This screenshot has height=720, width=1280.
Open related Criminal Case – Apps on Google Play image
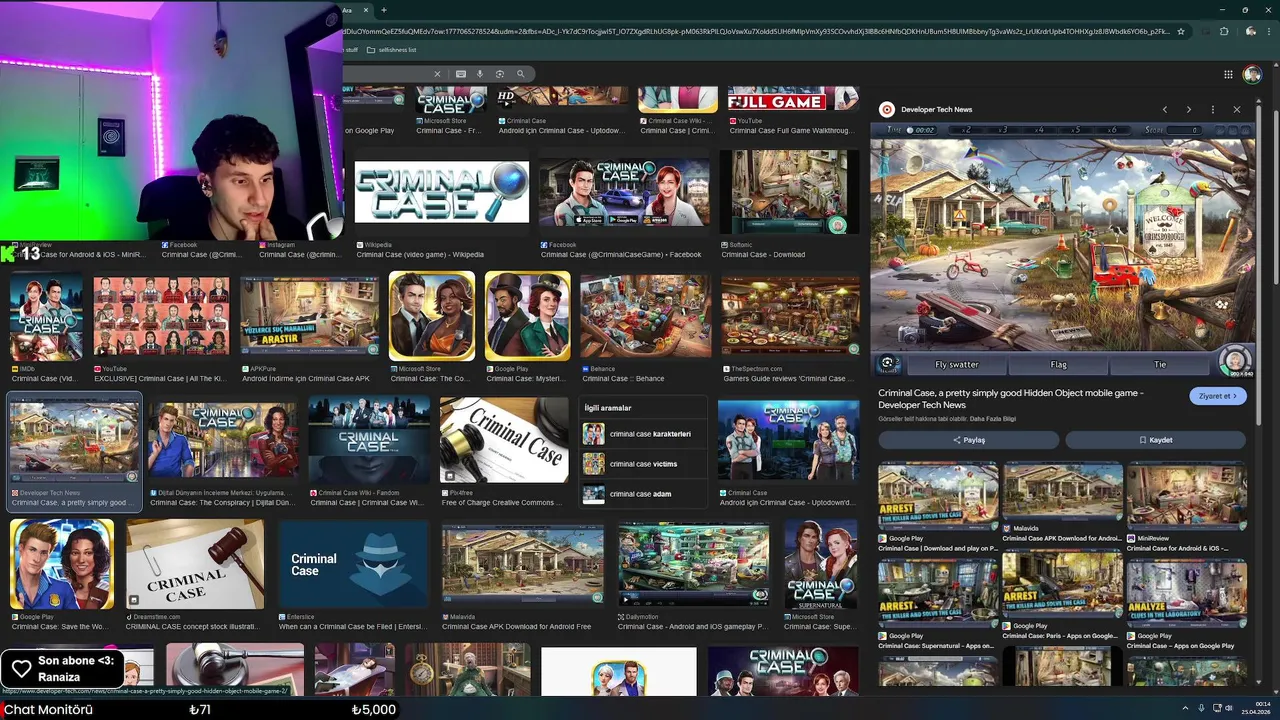pos(1186,592)
